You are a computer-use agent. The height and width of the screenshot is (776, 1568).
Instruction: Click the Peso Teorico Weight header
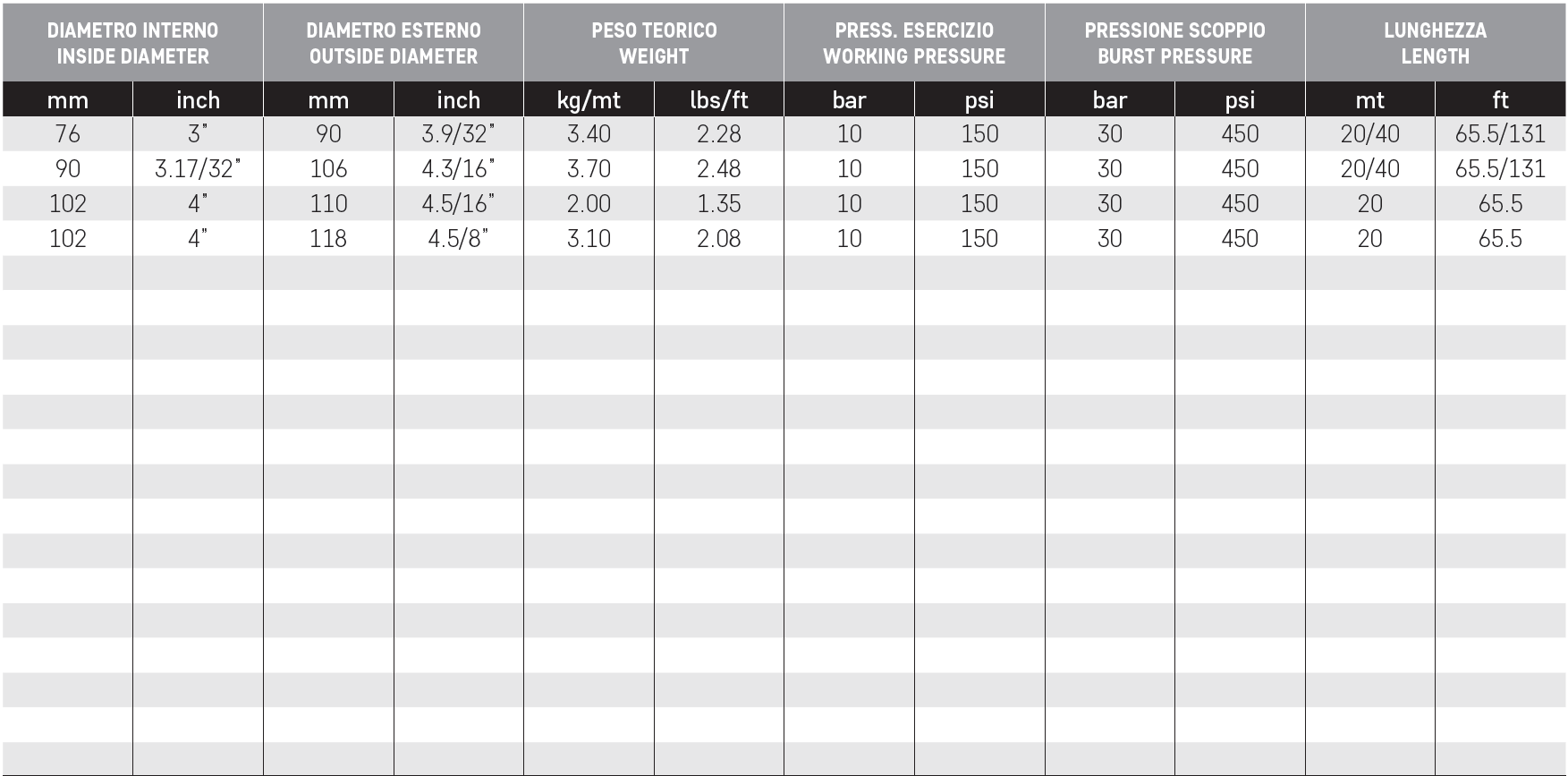(x=654, y=43)
